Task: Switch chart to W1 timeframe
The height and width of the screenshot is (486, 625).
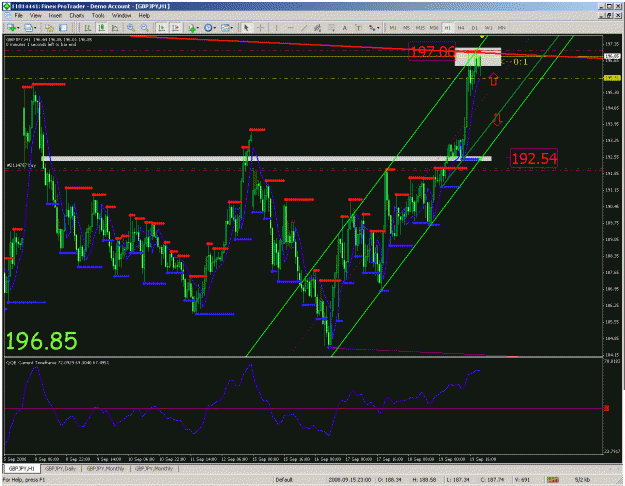Action: click(488, 28)
